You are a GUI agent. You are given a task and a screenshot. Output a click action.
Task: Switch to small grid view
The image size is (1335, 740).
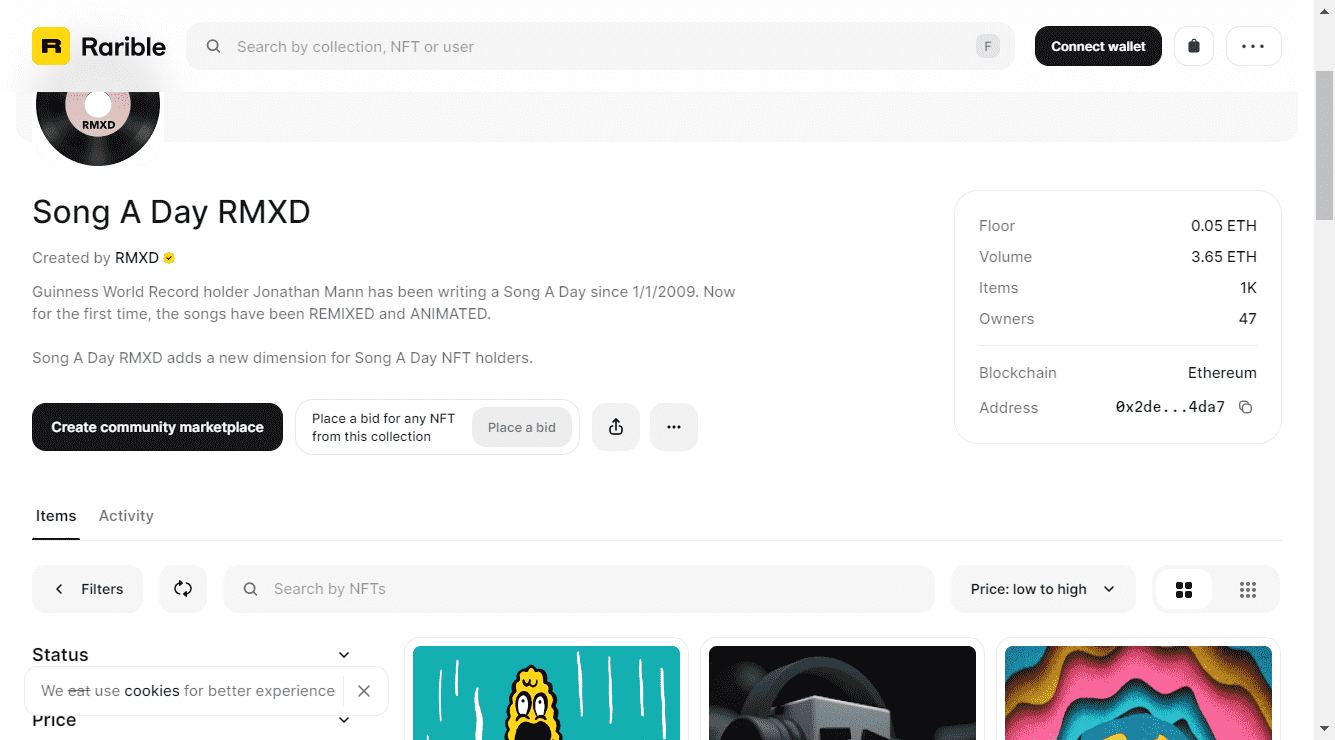pyautogui.click(x=1247, y=589)
